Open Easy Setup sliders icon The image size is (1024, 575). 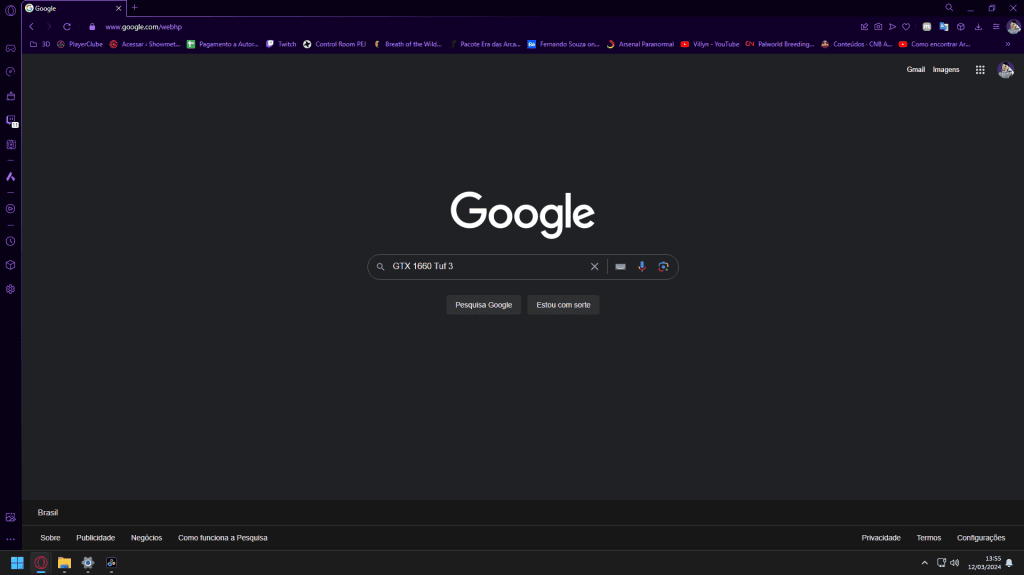[996, 27]
